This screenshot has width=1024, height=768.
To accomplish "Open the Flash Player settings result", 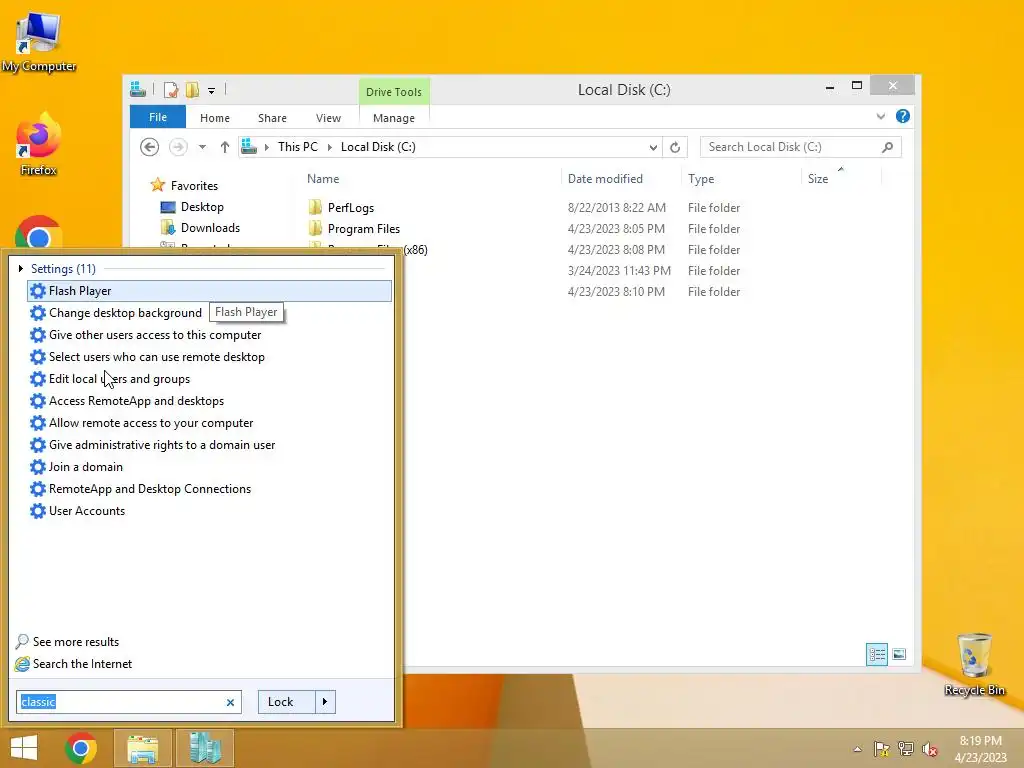I will tap(209, 291).
